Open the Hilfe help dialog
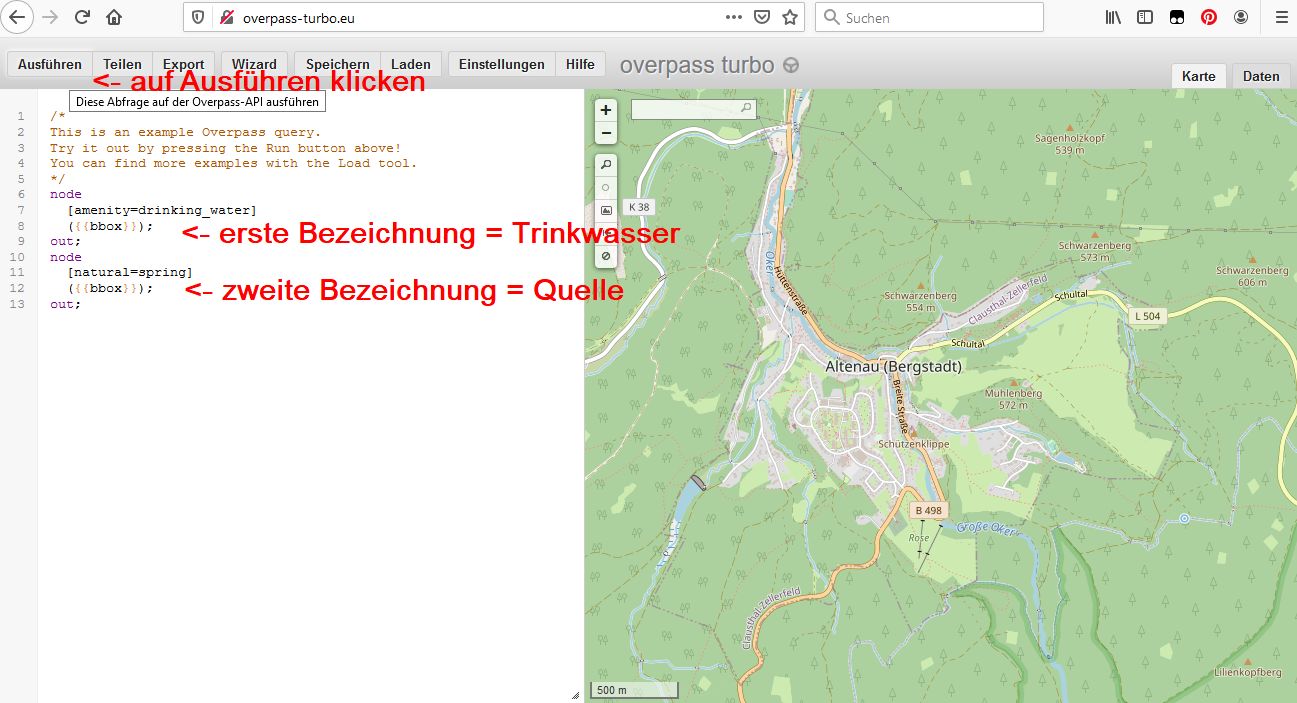Image resolution: width=1297 pixels, height=703 pixels. coord(580,64)
